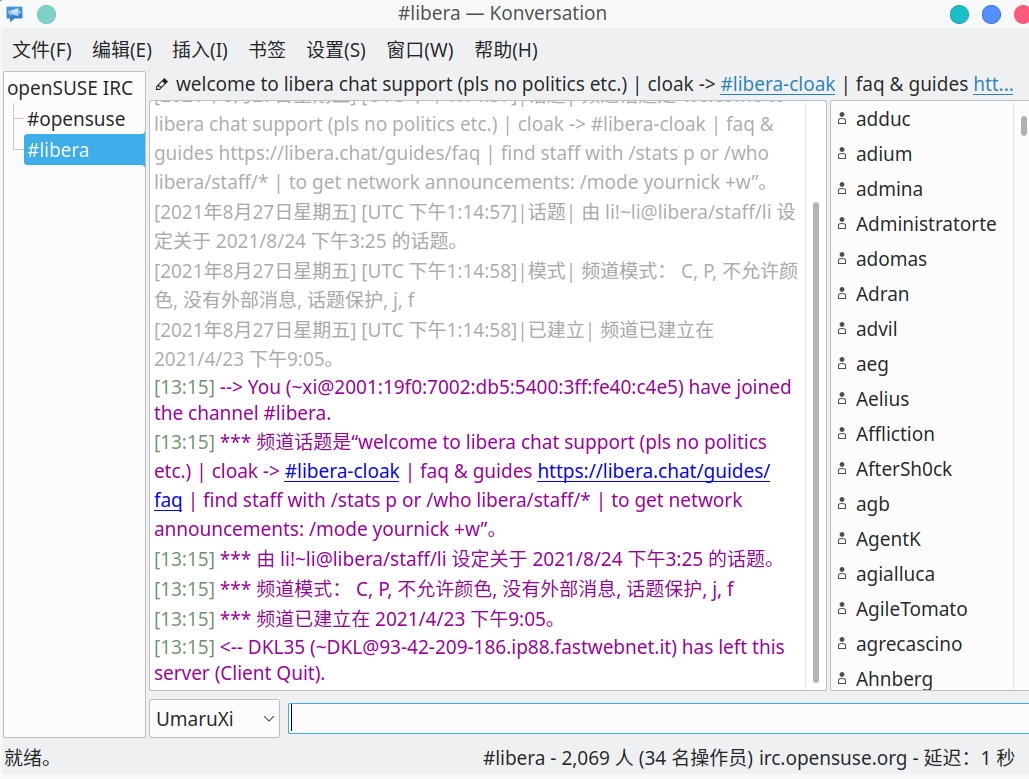Click the user icon beside Affliction

(x=842, y=434)
